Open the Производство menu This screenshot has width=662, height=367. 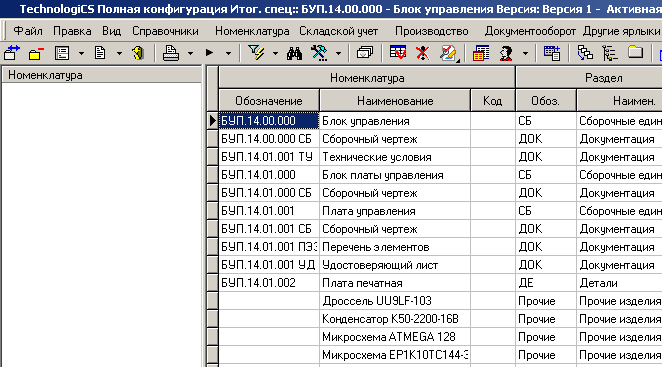[431, 31]
